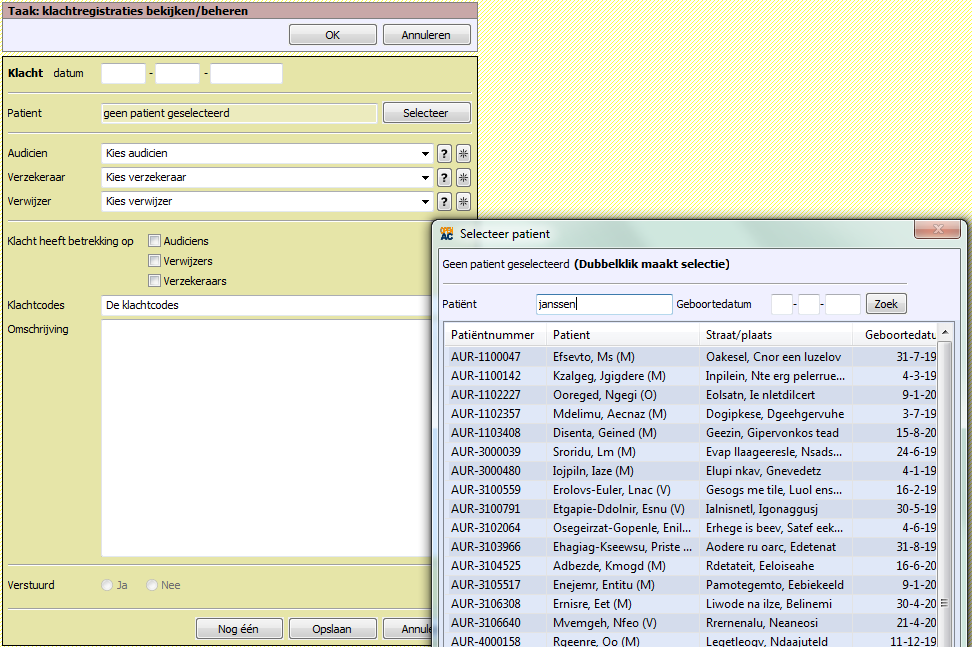This screenshot has height=647, width=972.
Task: Select patient row AUR-1102227
Action: click(486, 395)
